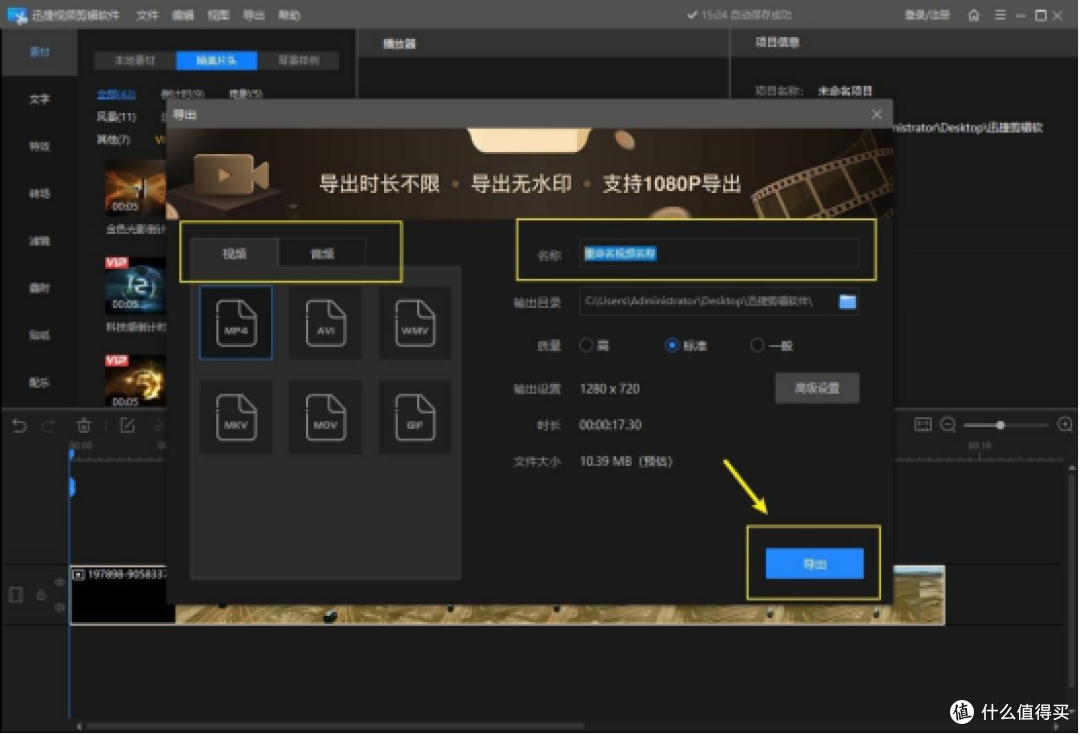Select the VIP golden number 5 thumbnail

[135, 381]
